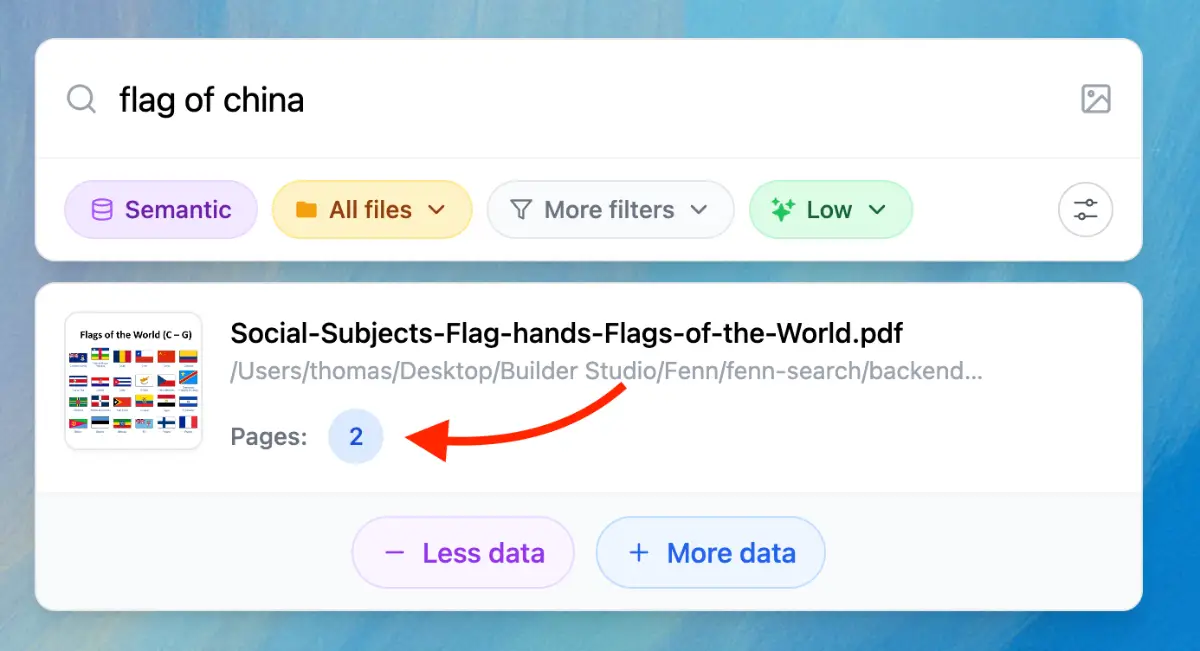This screenshot has width=1200, height=651.
Task: Toggle Semantic search mode
Action: [161, 210]
